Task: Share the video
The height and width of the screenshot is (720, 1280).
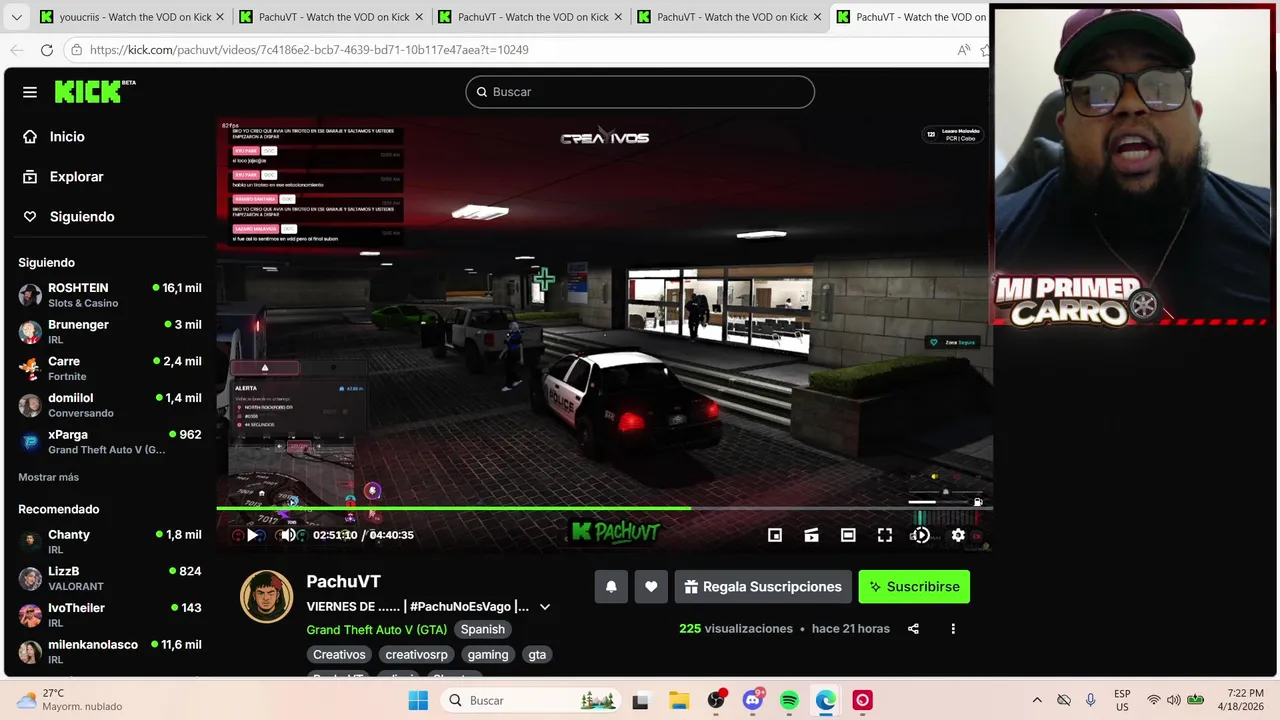Action: pos(913,629)
